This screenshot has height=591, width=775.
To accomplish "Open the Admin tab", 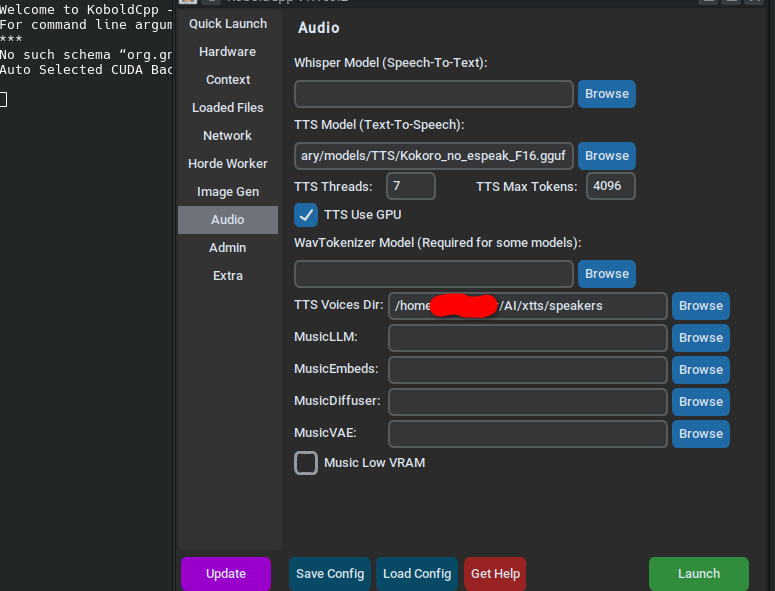I will (x=228, y=248).
